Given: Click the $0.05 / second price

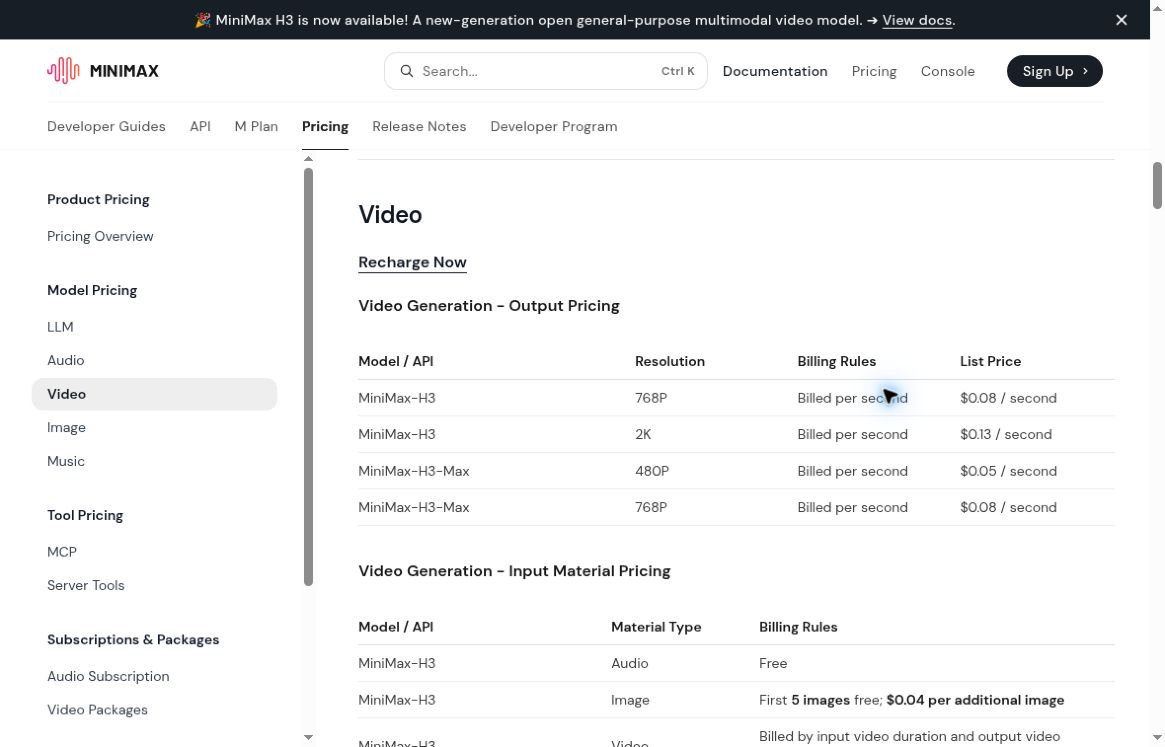Looking at the screenshot, I should click(x=1008, y=471).
